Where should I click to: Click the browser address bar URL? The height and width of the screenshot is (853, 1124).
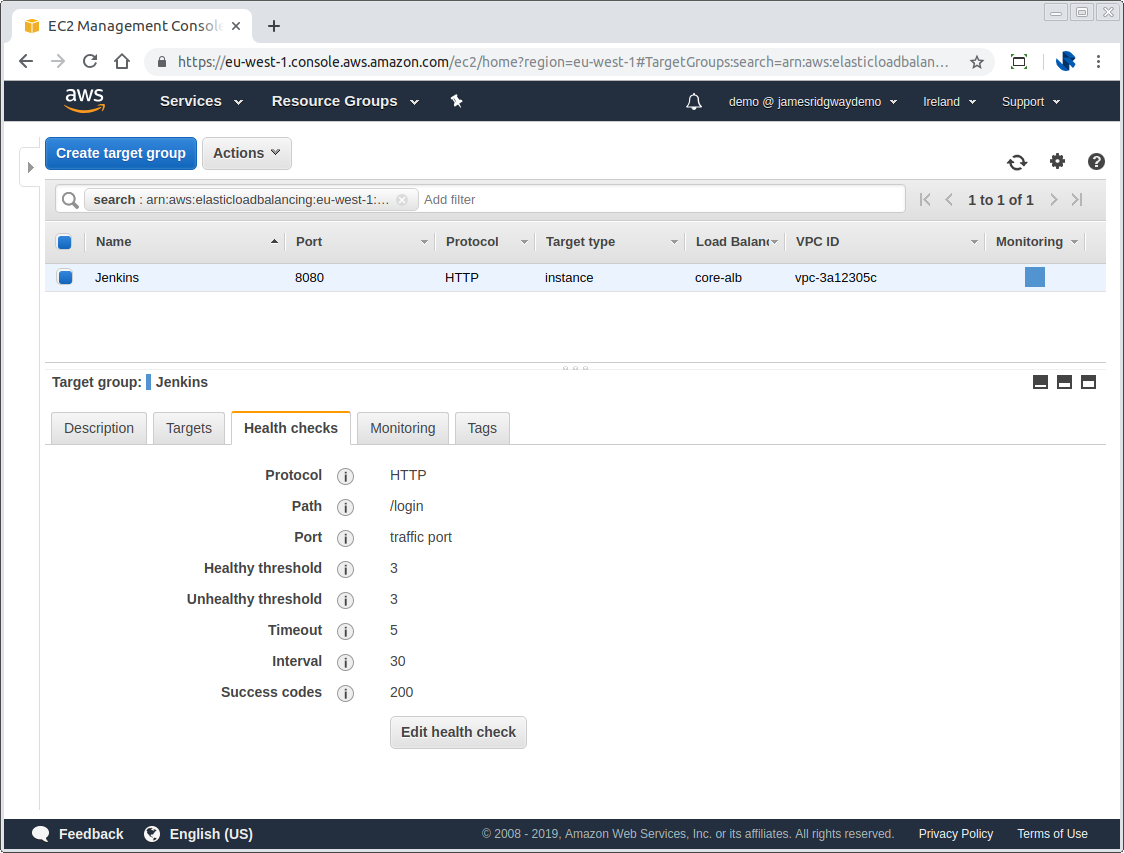click(x=563, y=62)
